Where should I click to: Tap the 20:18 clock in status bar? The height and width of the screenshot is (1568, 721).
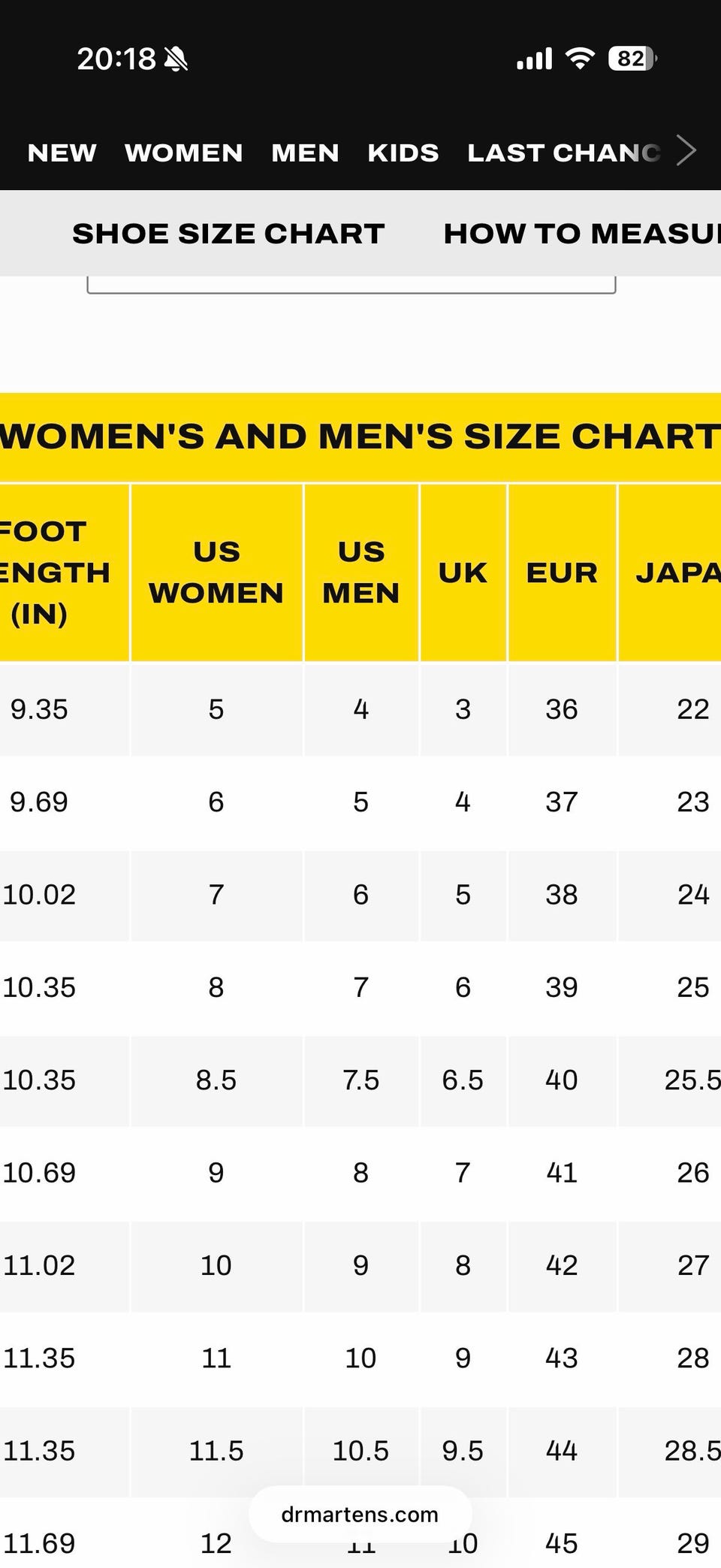pyautogui.click(x=116, y=59)
